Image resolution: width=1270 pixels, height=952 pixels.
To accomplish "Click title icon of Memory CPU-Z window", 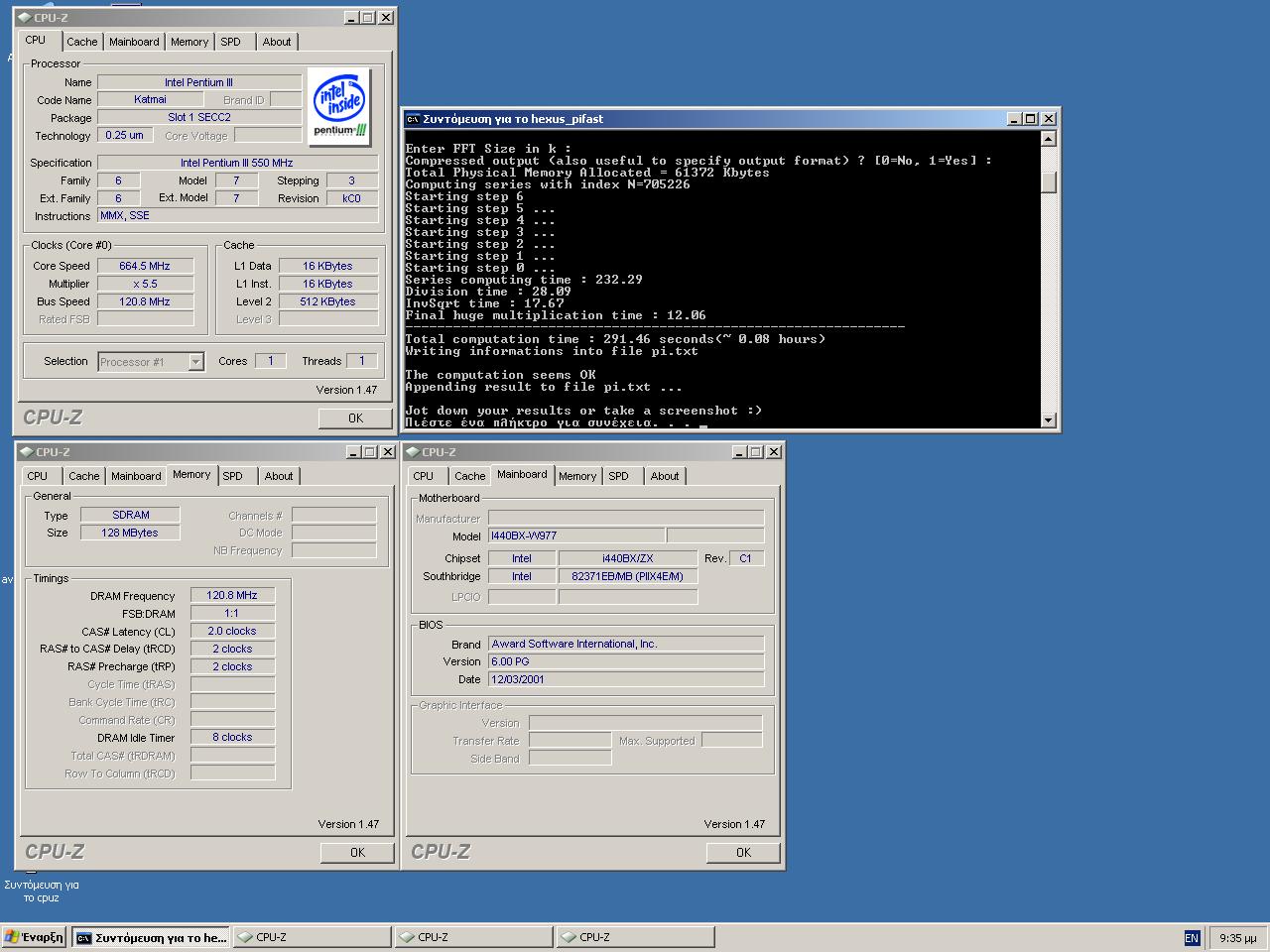I will pyautogui.click(x=26, y=451).
